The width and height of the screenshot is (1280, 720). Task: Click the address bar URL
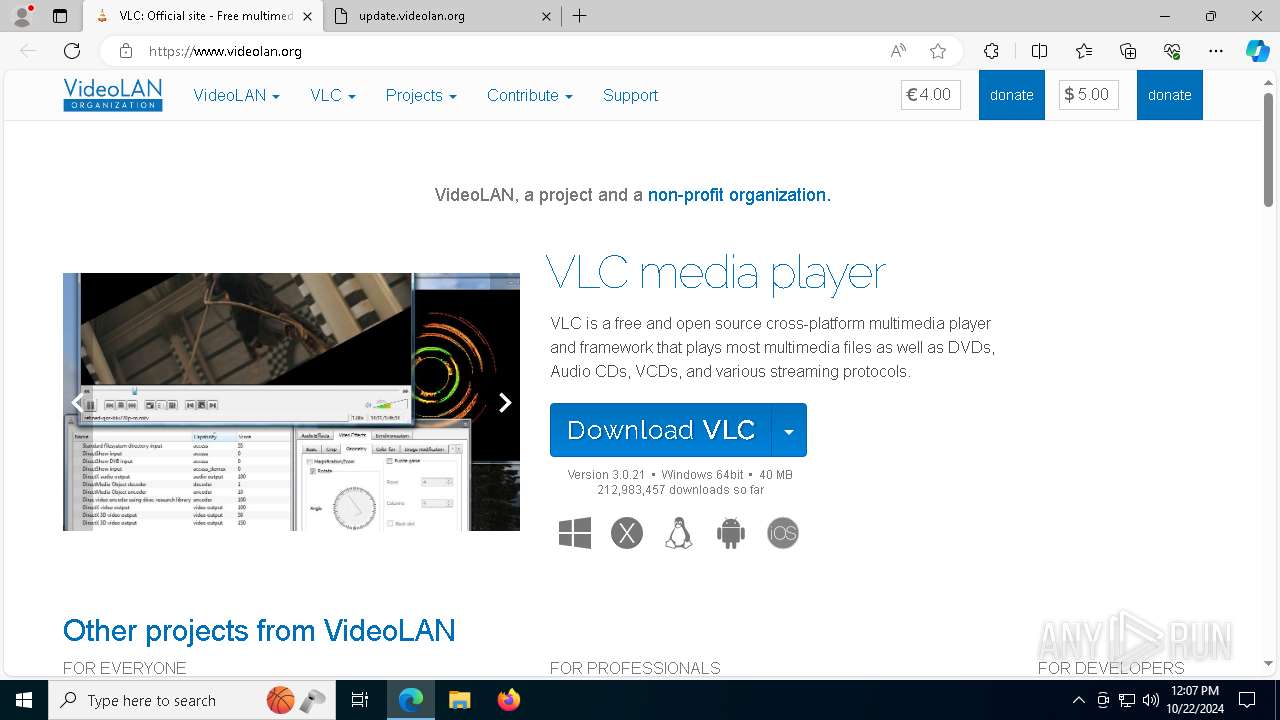[x=226, y=51]
